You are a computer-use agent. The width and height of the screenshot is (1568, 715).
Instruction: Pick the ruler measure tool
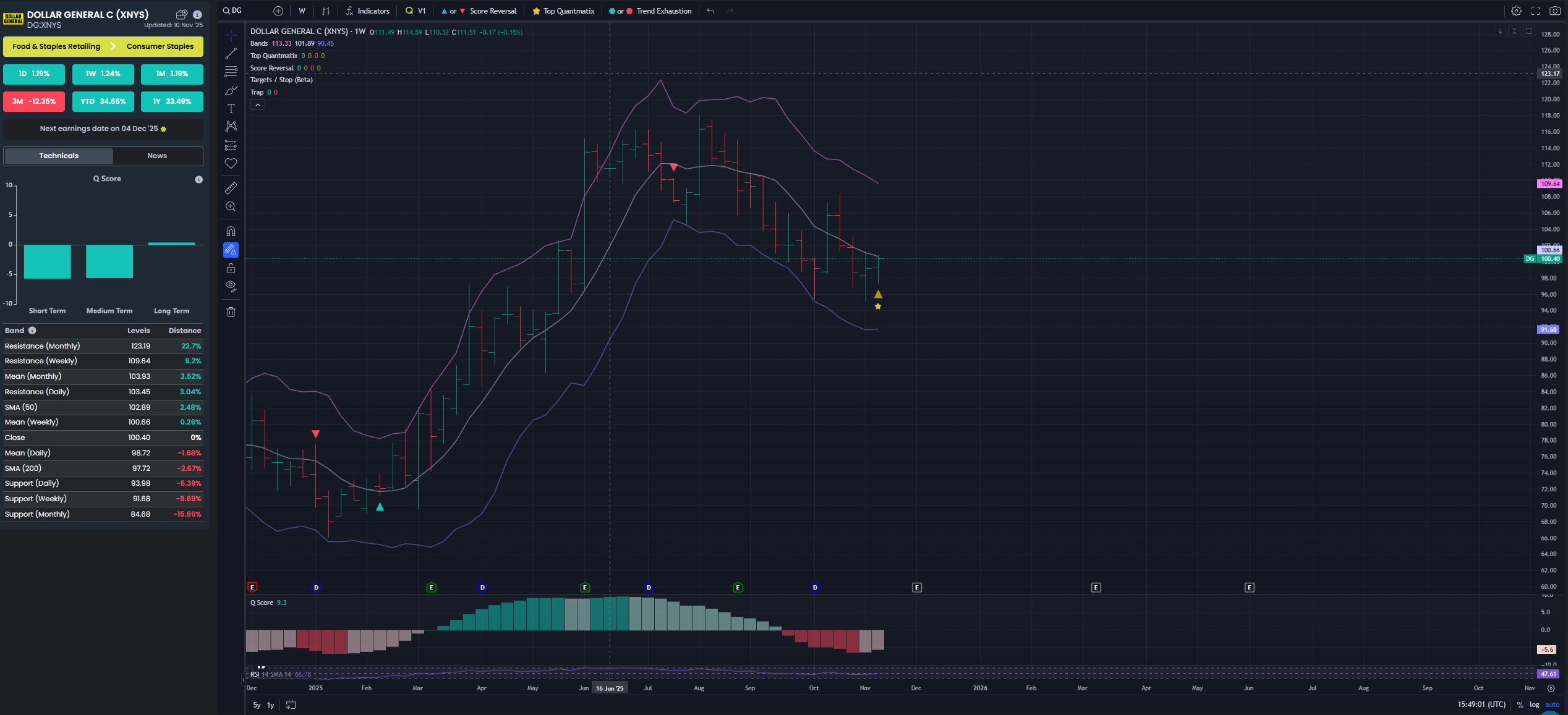231,188
